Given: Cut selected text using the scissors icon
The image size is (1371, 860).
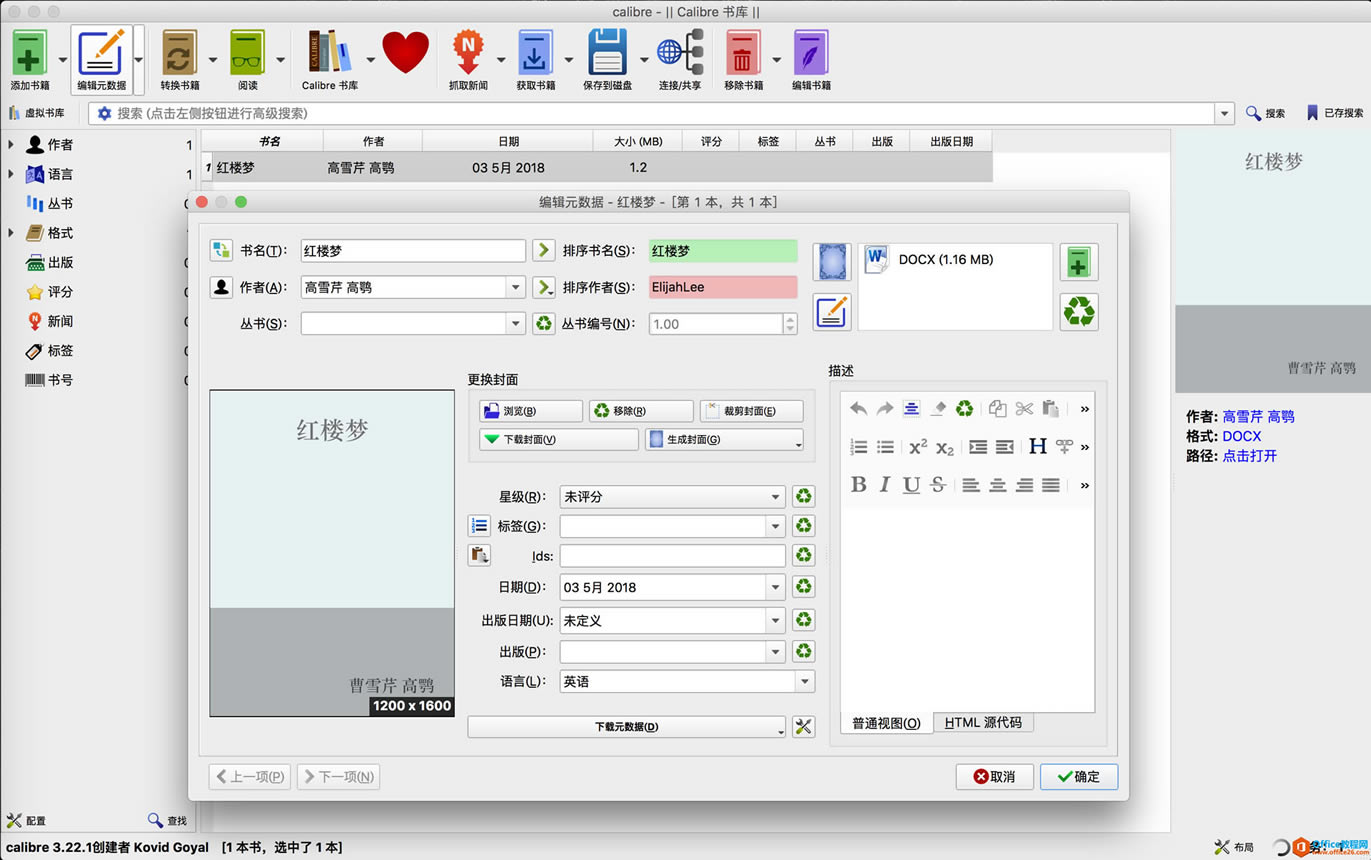Looking at the screenshot, I should (1022, 409).
